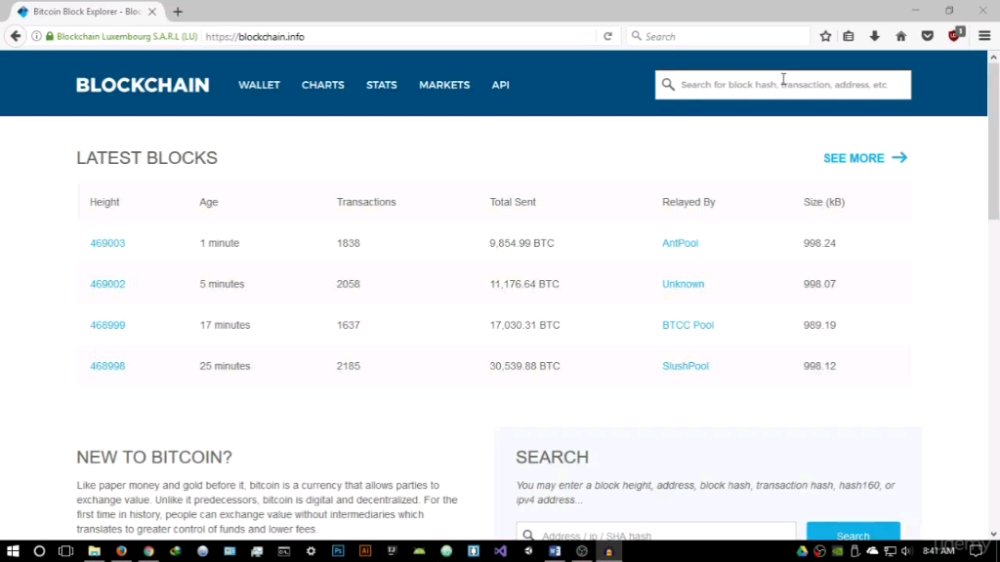Open block height 469002
The image size is (1000, 562).
[x=107, y=284]
